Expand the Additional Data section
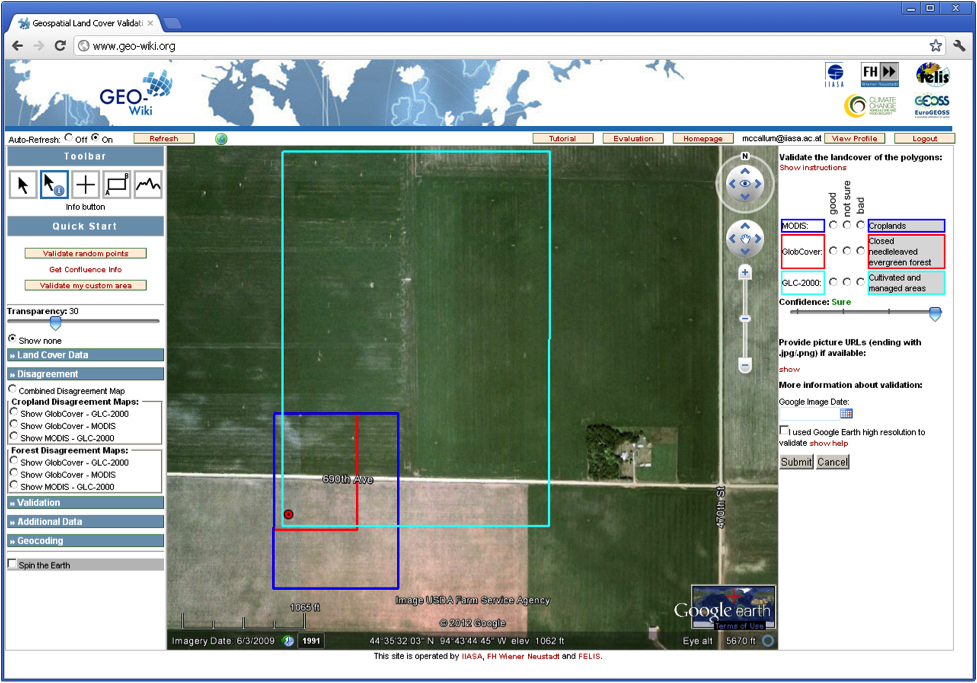The width and height of the screenshot is (977, 683). (85, 522)
